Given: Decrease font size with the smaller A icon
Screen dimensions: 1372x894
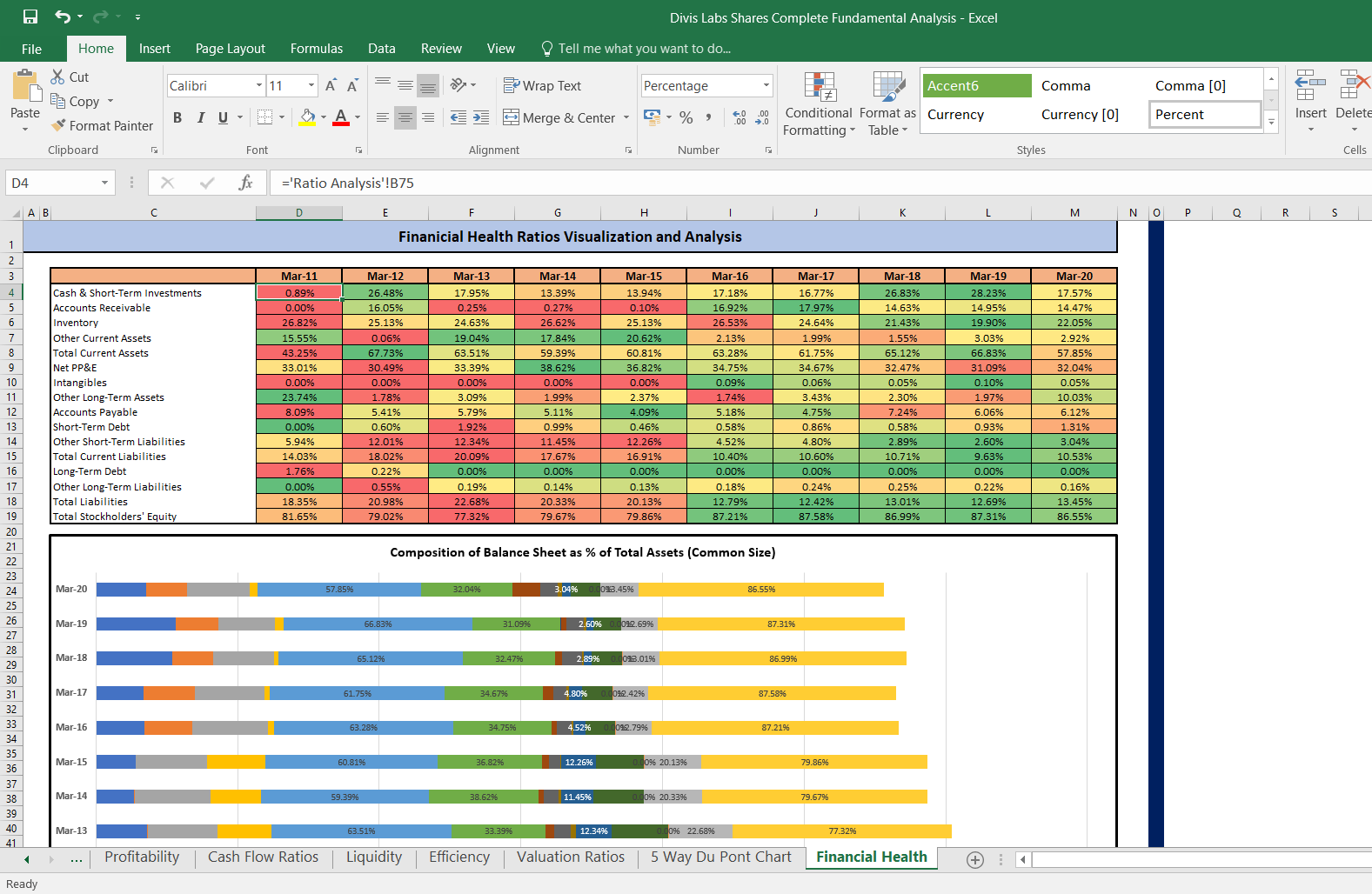Looking at the screenshot, I should (351, 85).
